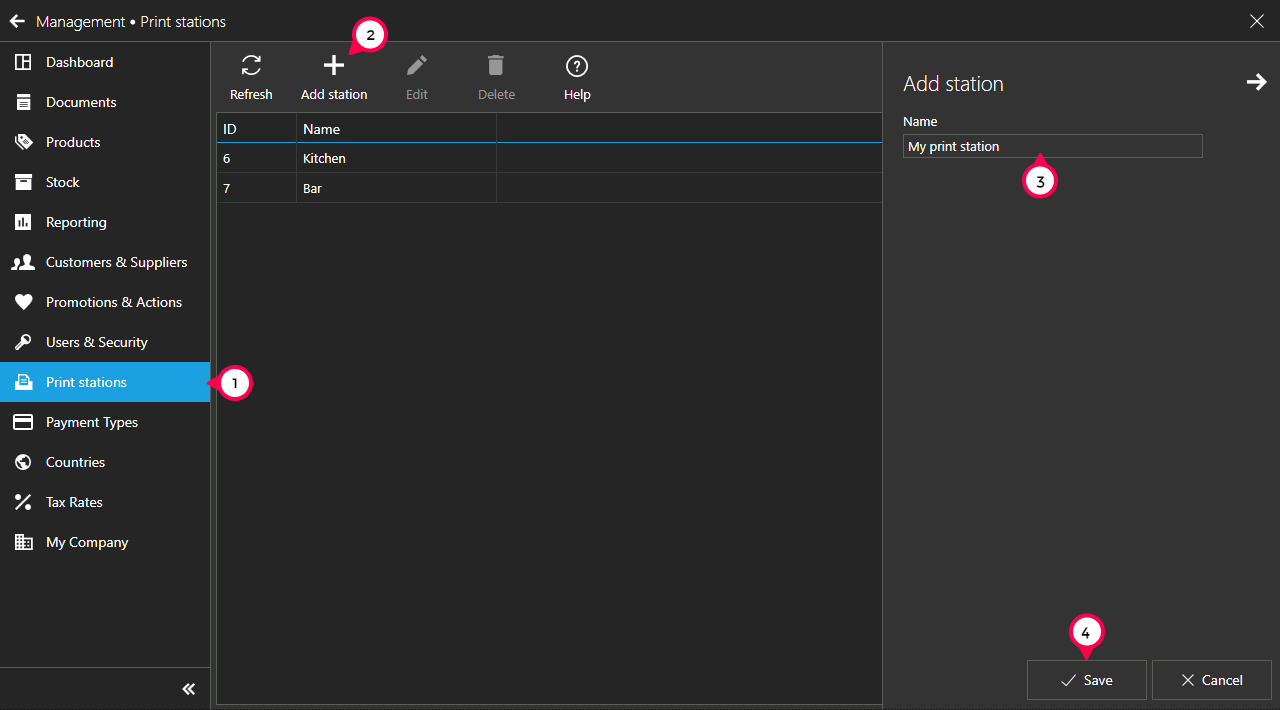
Task: Close the Management window
Action: click(1257, 21)
